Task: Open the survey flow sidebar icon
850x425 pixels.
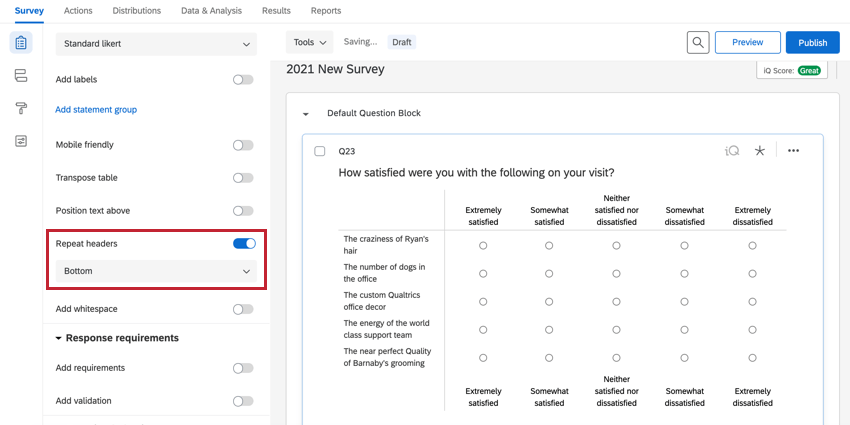Action: point(21,76)
